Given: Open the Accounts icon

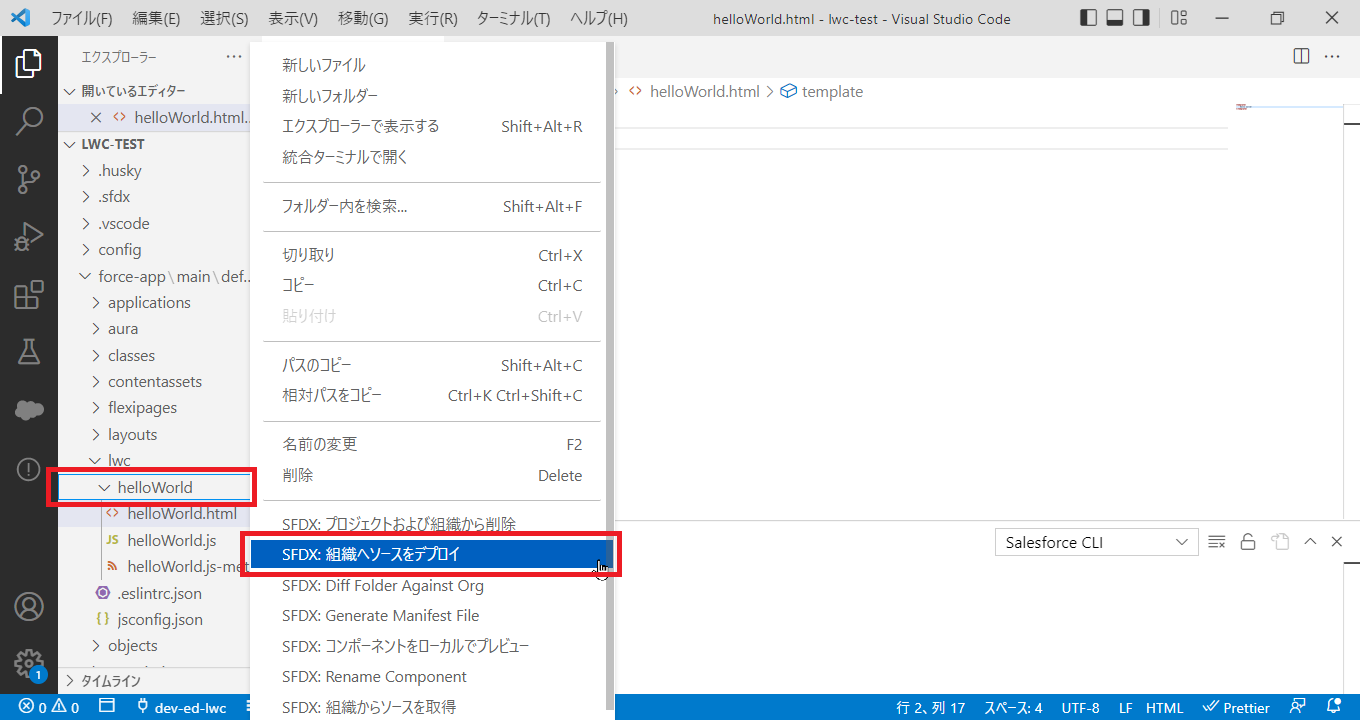Looking at the screenshot, I should (x=29, y=607).
